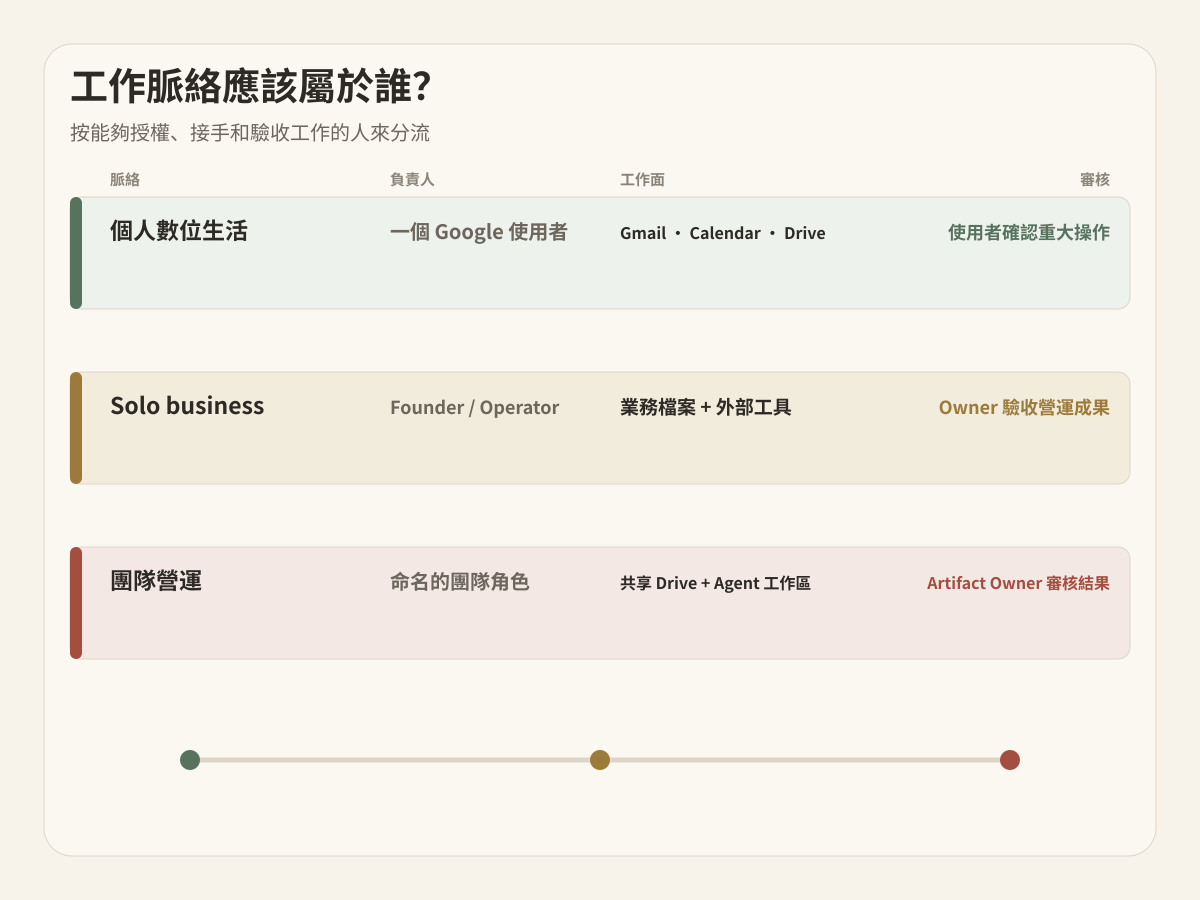The width and height of the screenshot is (1200, 900).
Task: Click the 脈絡 column header
Action: point(125,180)
